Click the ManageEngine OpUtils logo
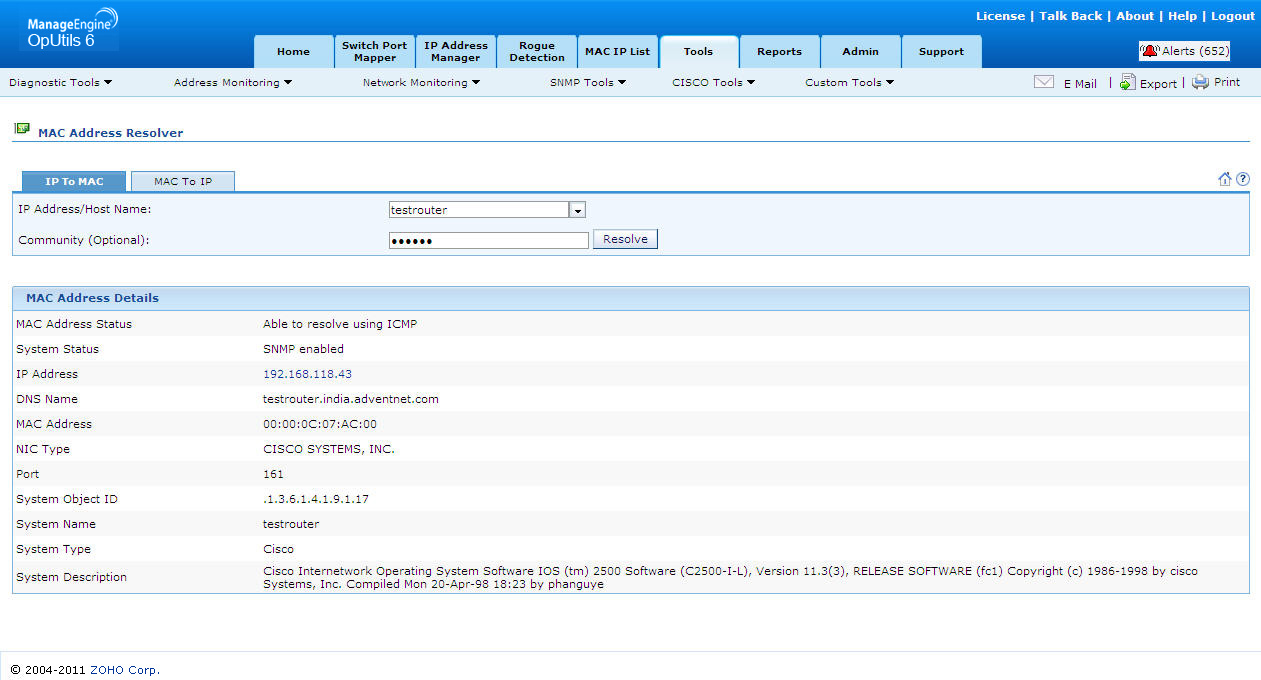Screen dimensions: 1261x680 point(68,30)
